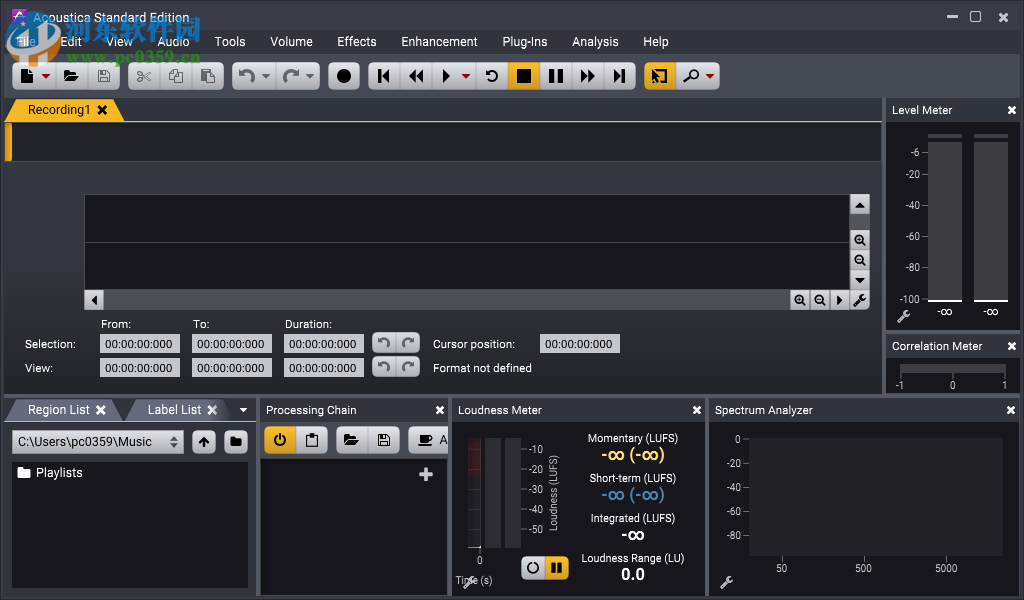Click the Record button in toolbar
The width and height of the screenshot is (1024, 600).
tap(345, 76)
